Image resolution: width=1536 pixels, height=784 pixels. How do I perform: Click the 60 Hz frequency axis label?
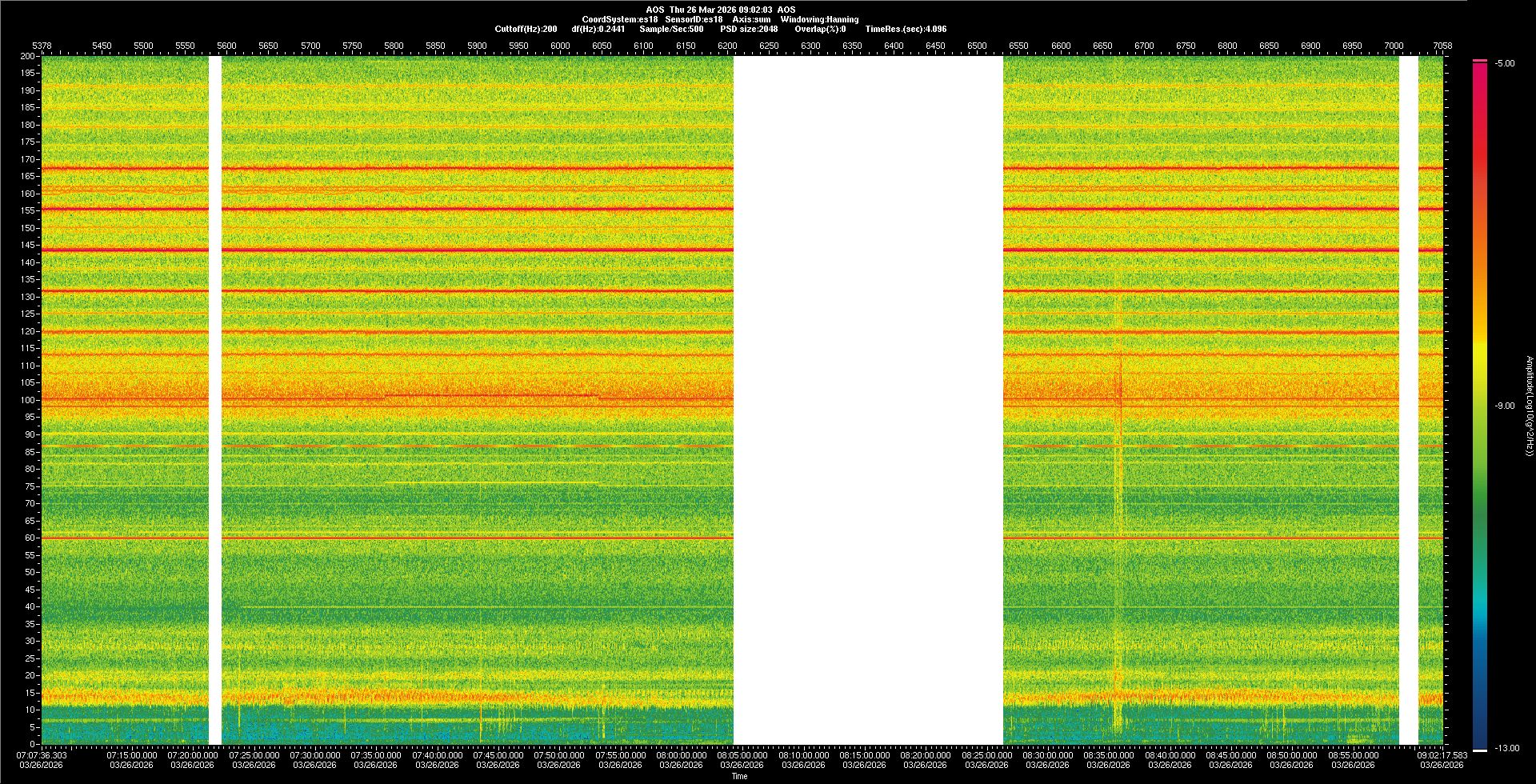click(x=30, y=538)
